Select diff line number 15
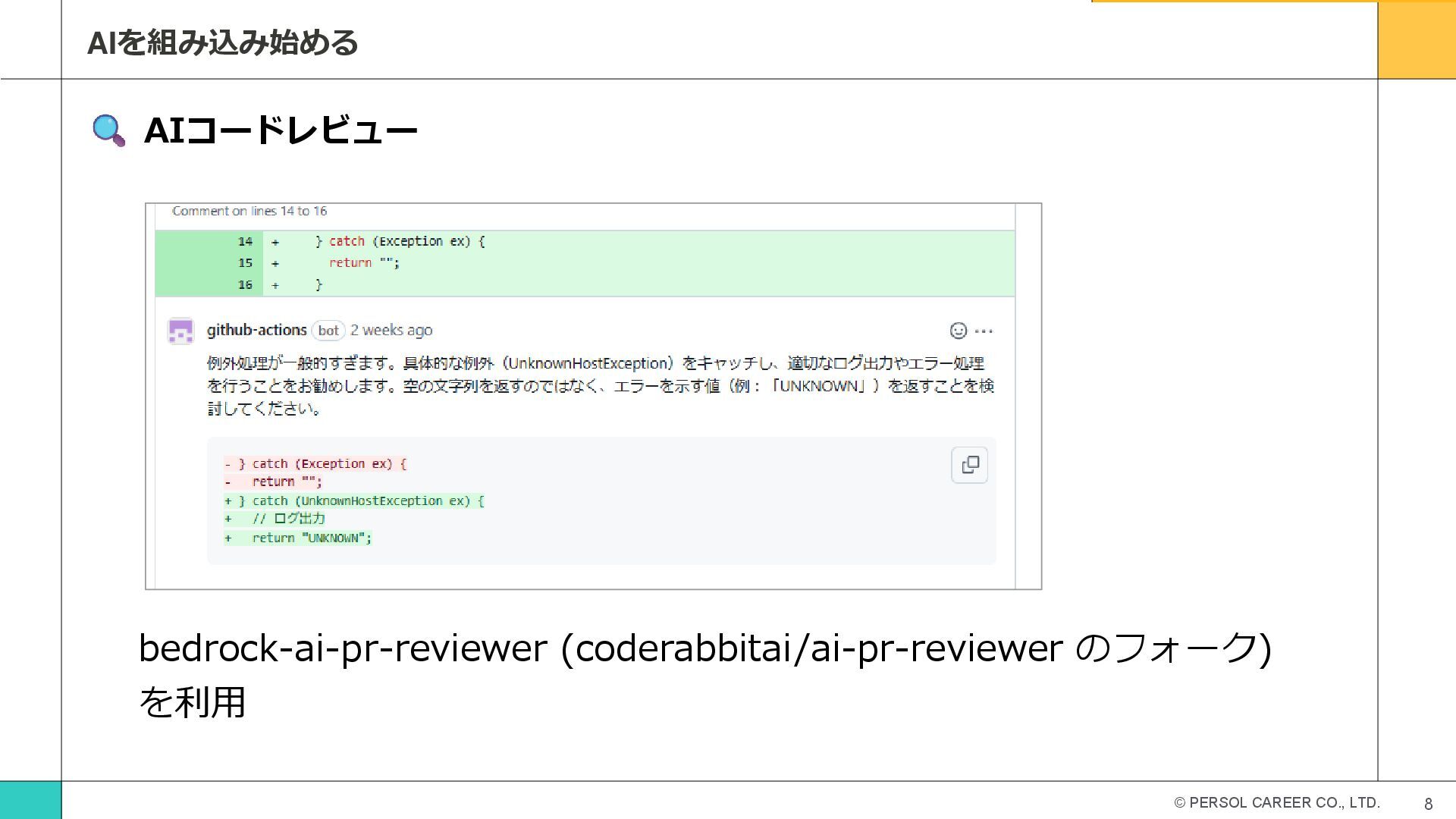Viewport: 1456px width, 819px height. point(245,263)
